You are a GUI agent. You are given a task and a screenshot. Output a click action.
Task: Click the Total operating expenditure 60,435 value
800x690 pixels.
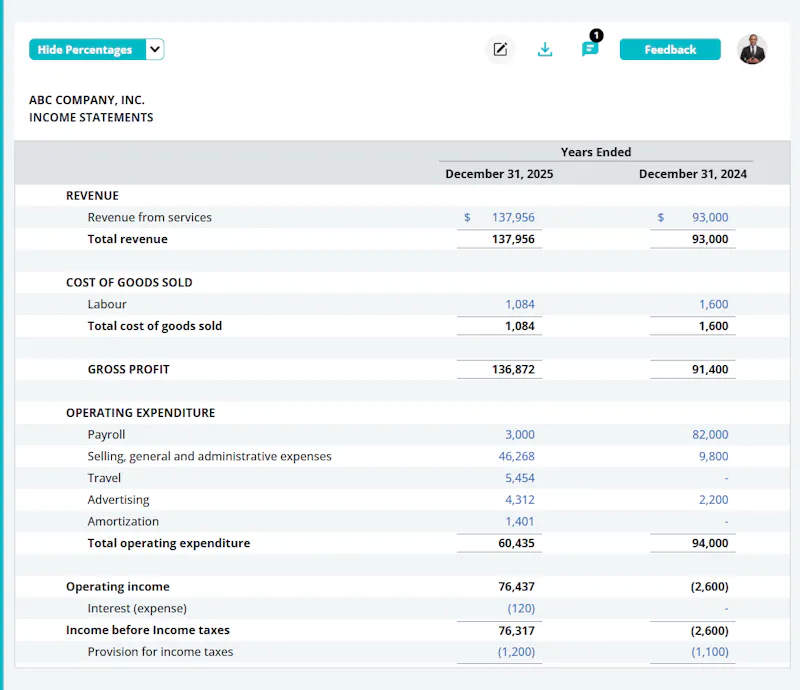516,543
